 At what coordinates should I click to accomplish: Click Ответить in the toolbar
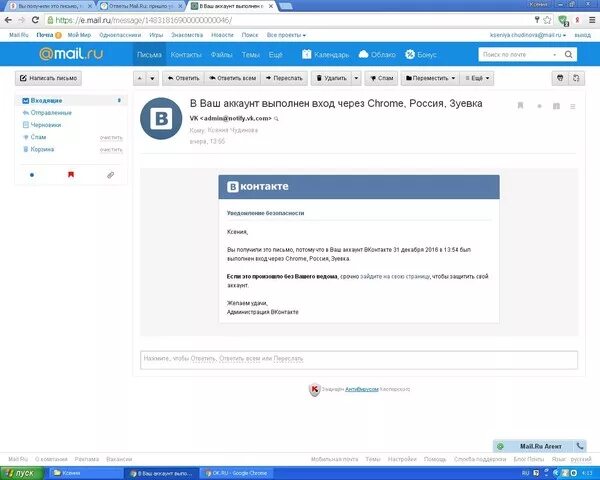[x=184, y=78]
